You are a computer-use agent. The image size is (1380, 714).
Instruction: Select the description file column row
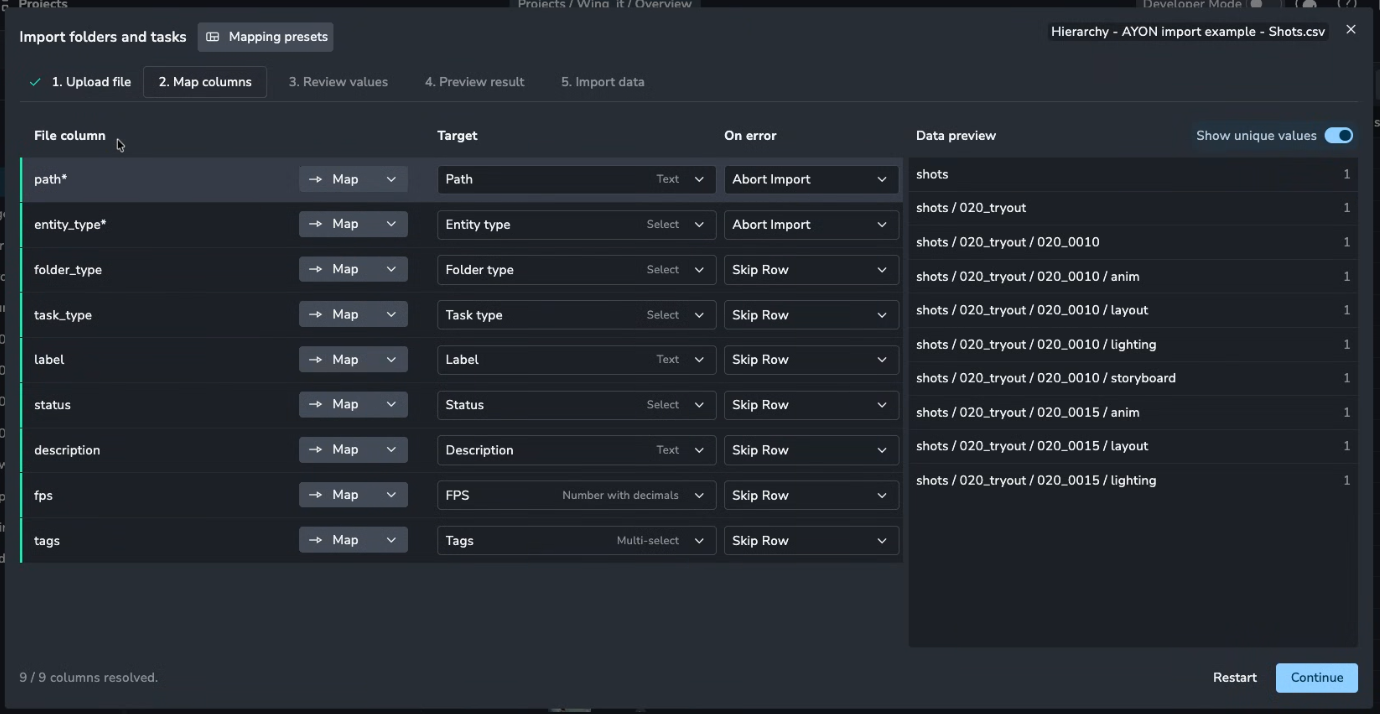tap(461, 450)
